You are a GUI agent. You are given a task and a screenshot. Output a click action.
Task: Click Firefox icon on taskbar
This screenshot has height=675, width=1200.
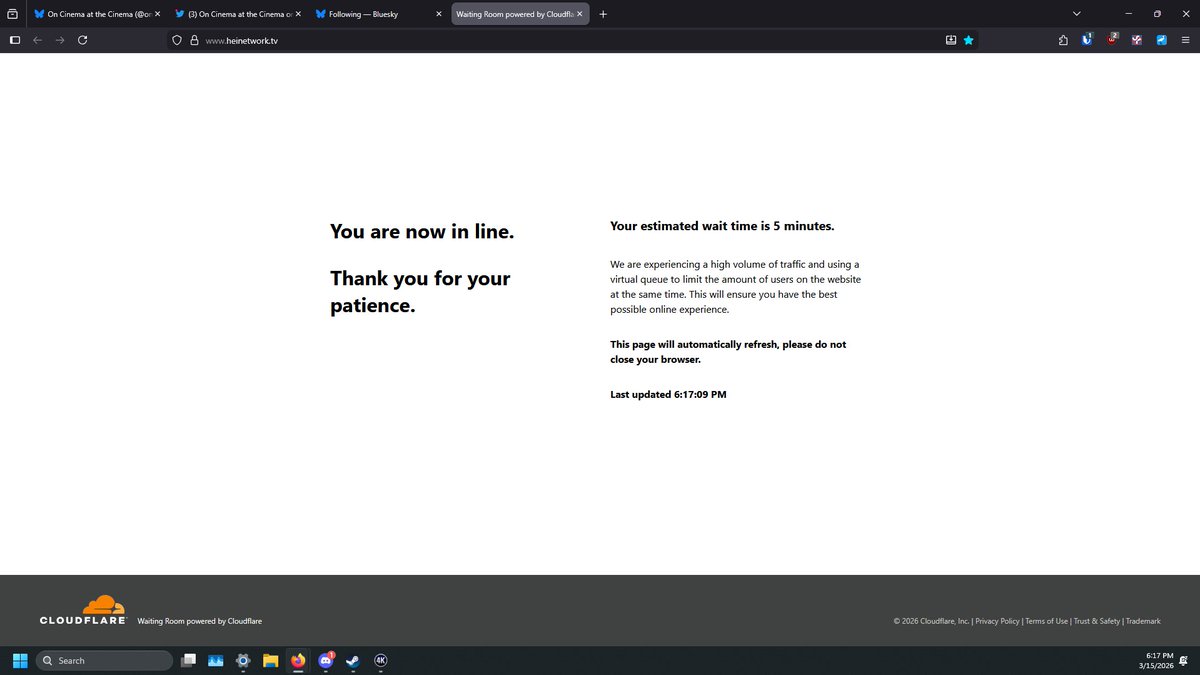(297, 660)
